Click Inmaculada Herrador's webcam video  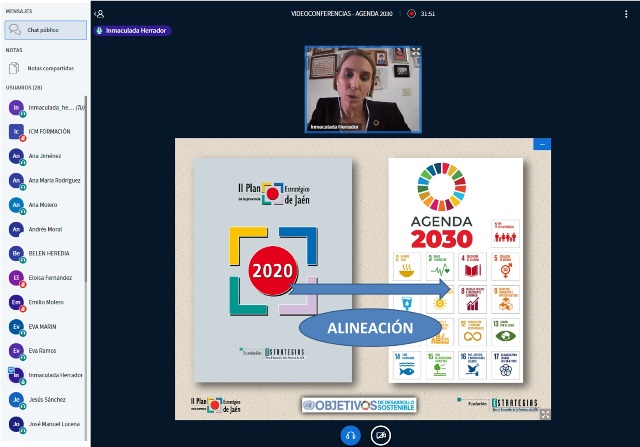tap(363, 88)
